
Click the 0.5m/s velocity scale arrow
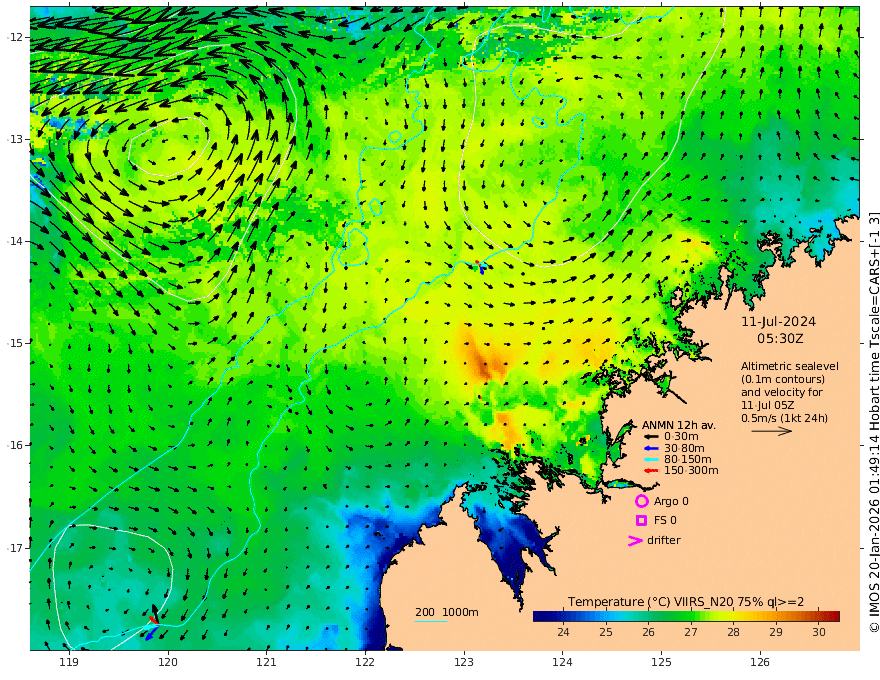click(x=772, y=431)
